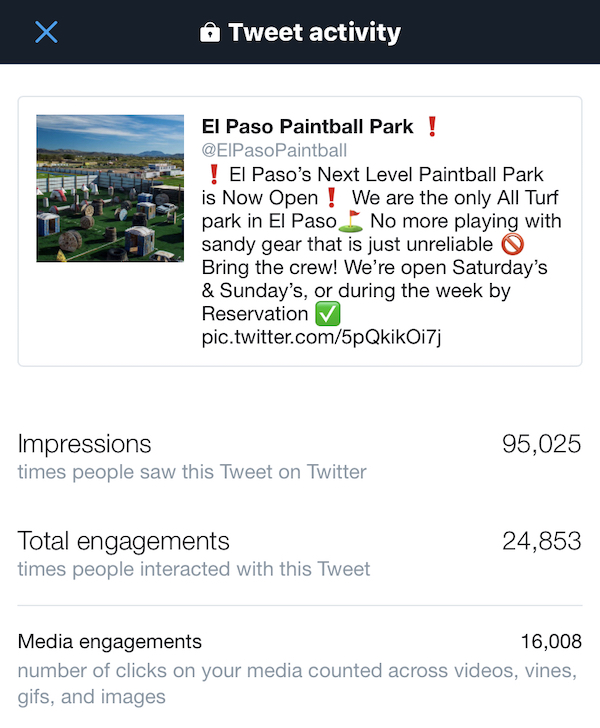
Task: Click the Tweet activity header title
Action: coord(314,32)
